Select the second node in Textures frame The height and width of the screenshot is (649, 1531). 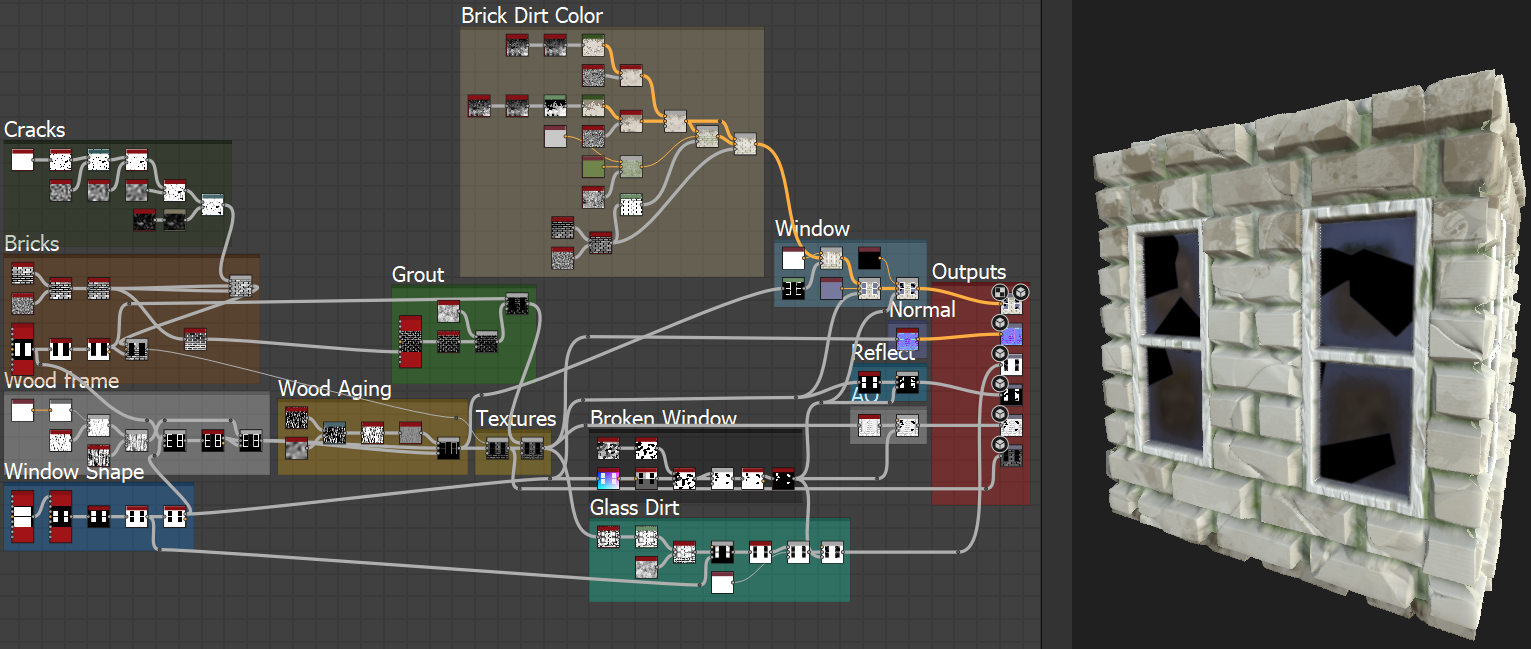[x=531, y=448]
